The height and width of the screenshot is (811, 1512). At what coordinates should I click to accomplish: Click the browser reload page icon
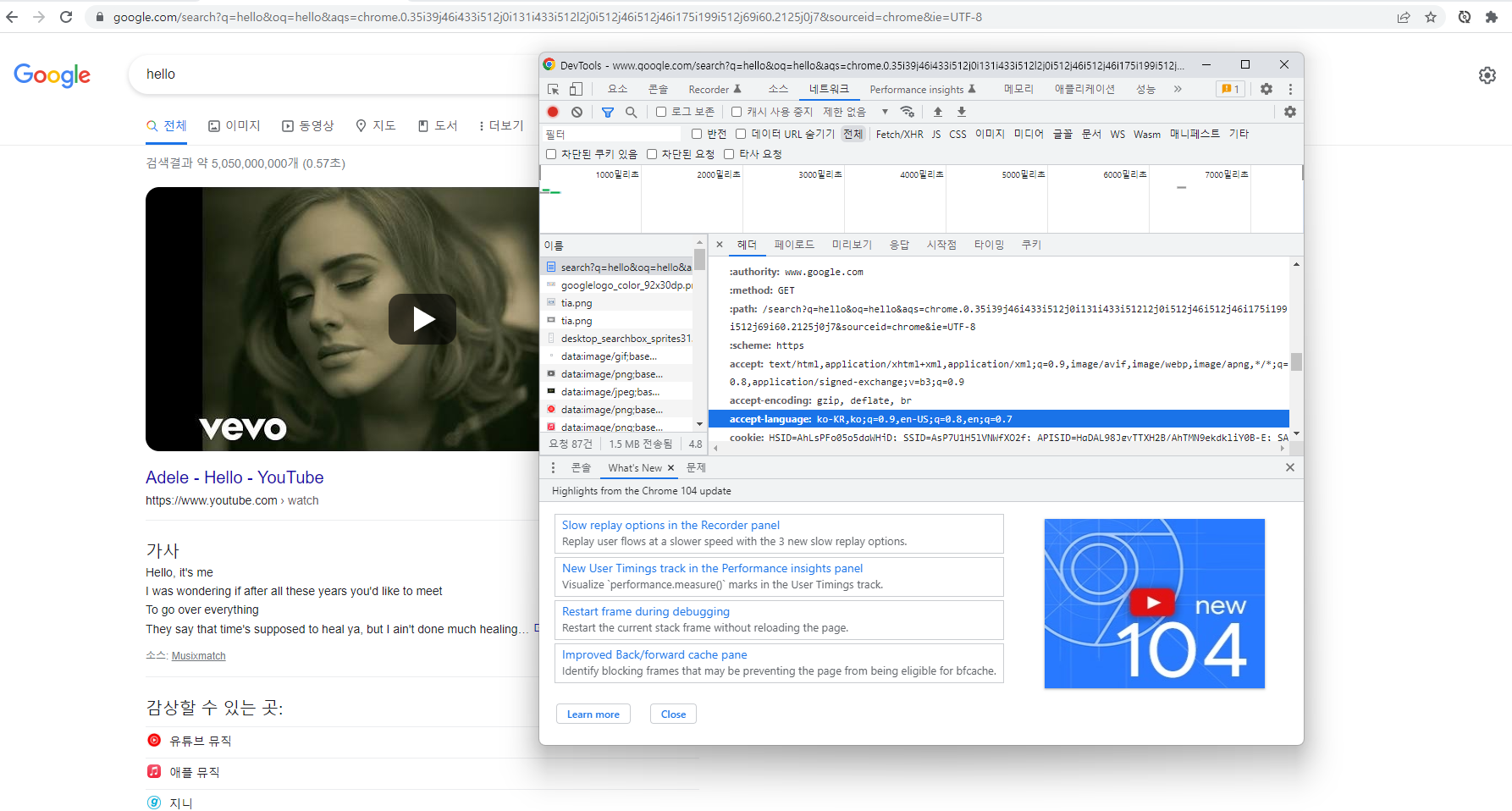pos(66,17)
